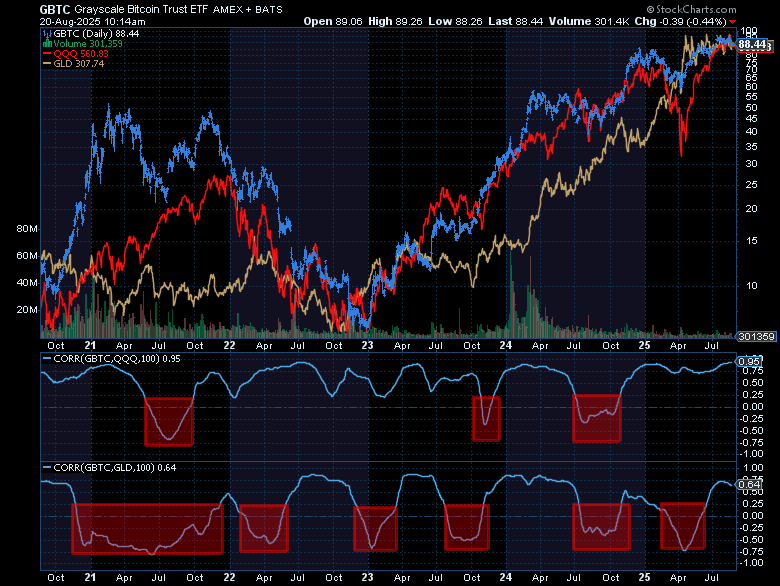Viewport: 780px width, 586px height.
Task: Click year label 23 on the bottom time axis
Action: [367, 578]
